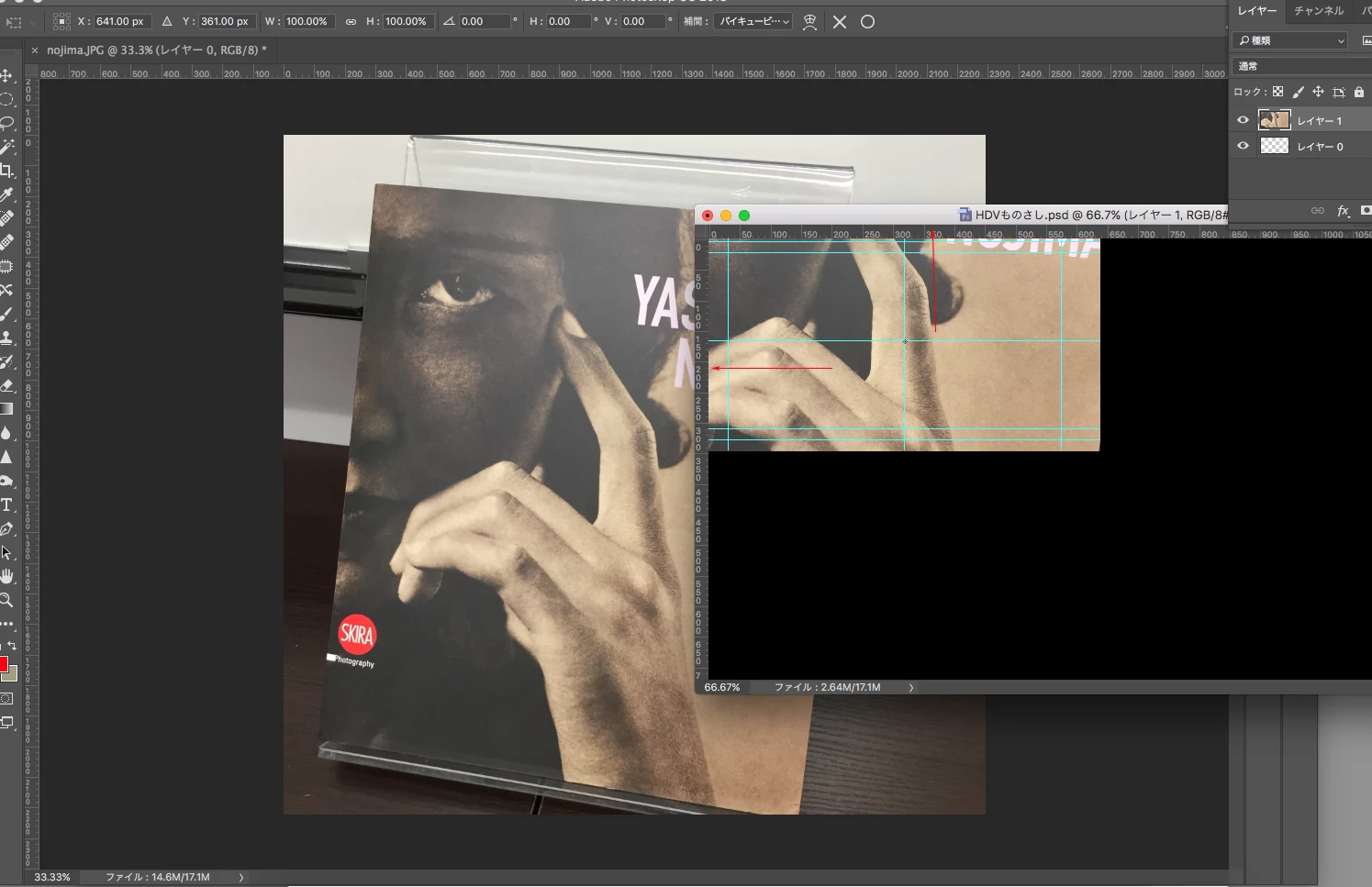This screenshot has width=1372, height=887.
Task: Toggle Quick Mask mode
Action: pos(6,698)
